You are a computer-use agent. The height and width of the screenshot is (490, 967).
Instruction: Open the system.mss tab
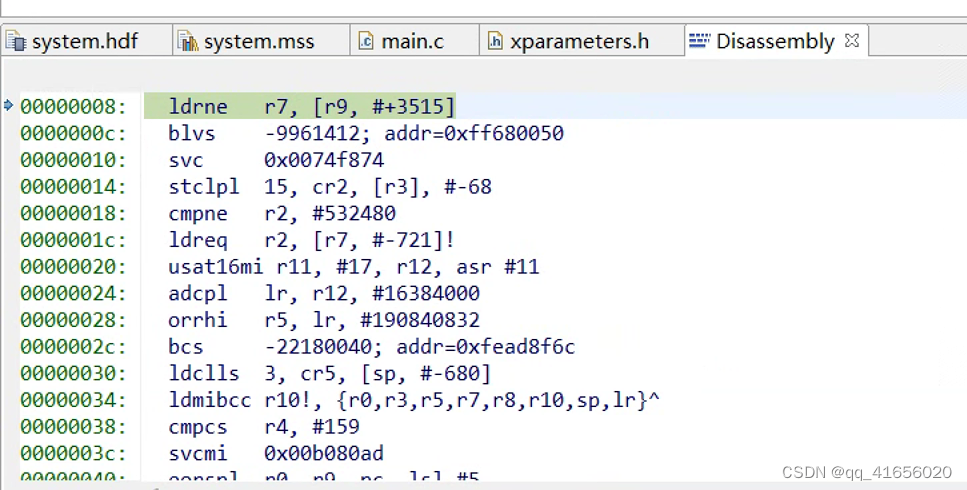(259, 41)
